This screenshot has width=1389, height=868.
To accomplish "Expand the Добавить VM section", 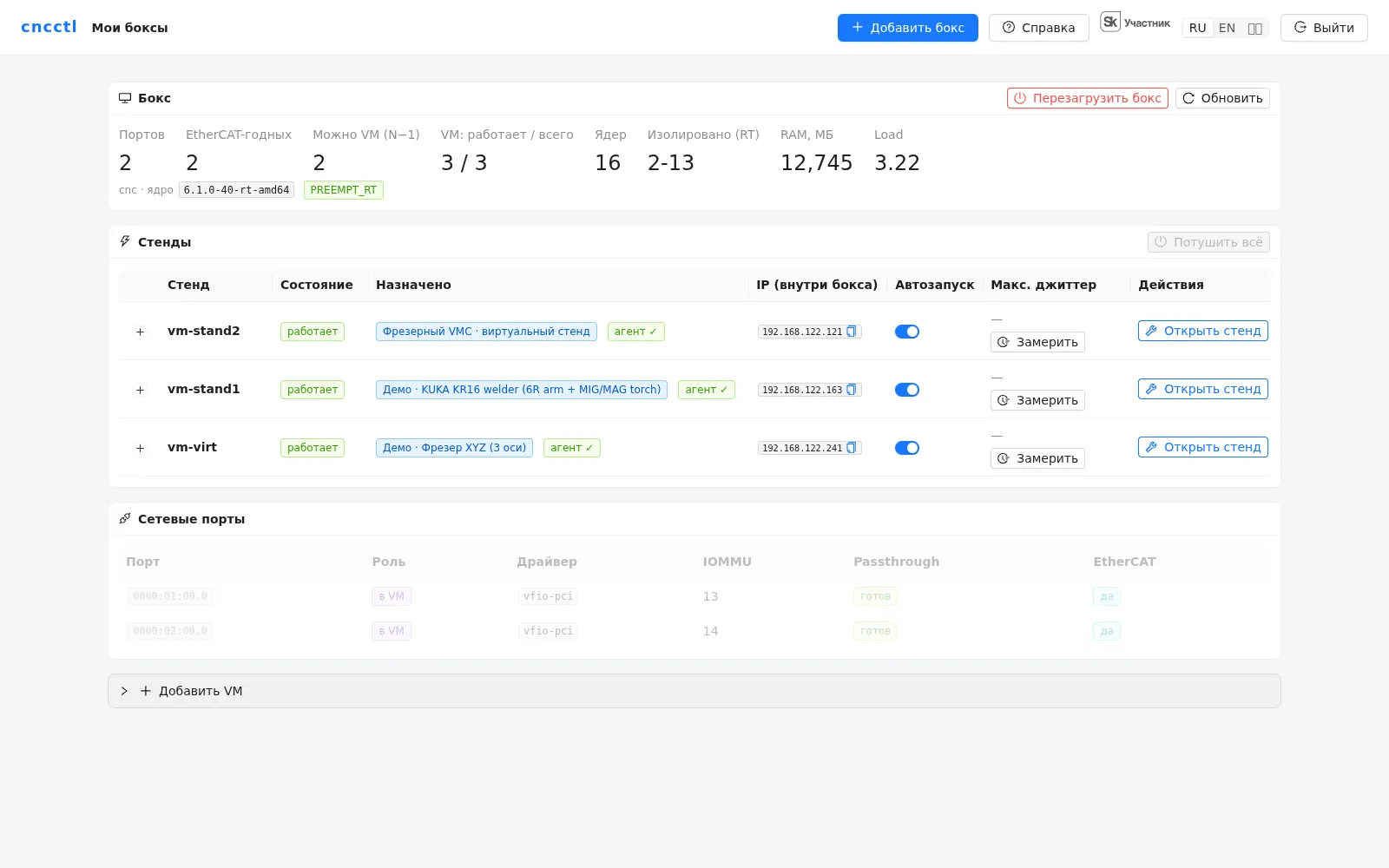I will tap(694, 691).
